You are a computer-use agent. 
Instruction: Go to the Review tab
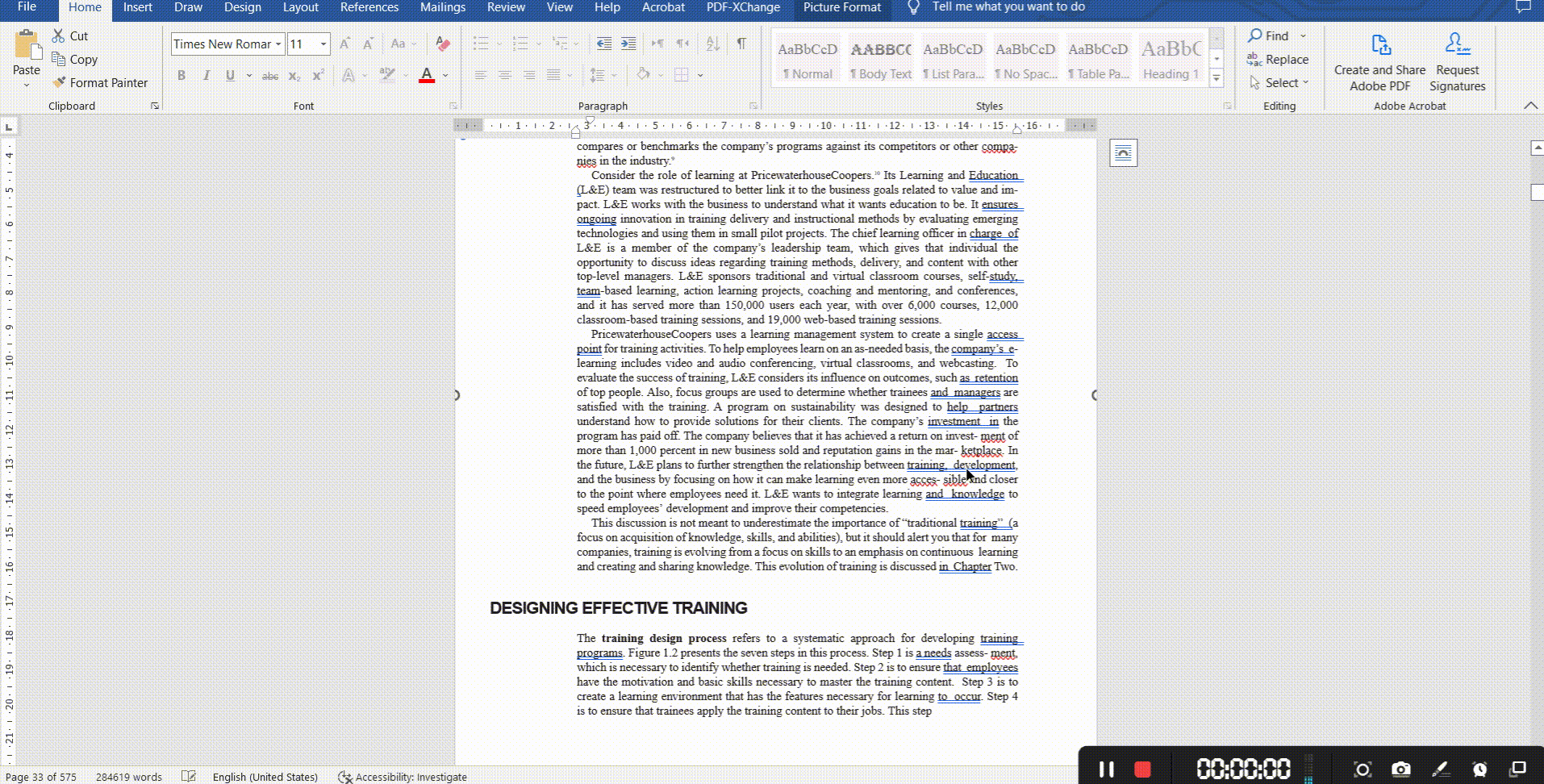[506, 7]
